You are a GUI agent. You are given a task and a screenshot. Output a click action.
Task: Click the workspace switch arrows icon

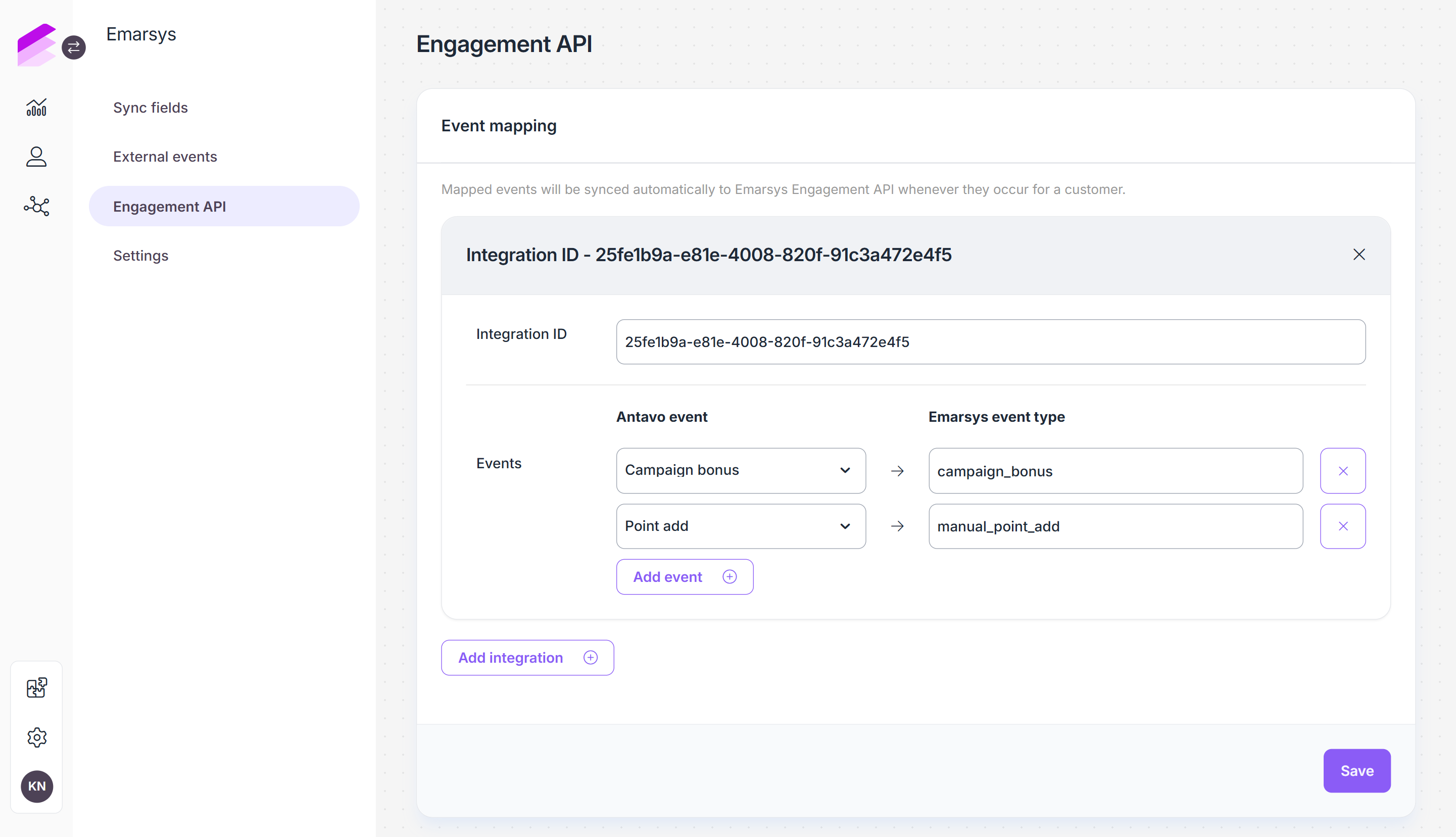[74, 47]
